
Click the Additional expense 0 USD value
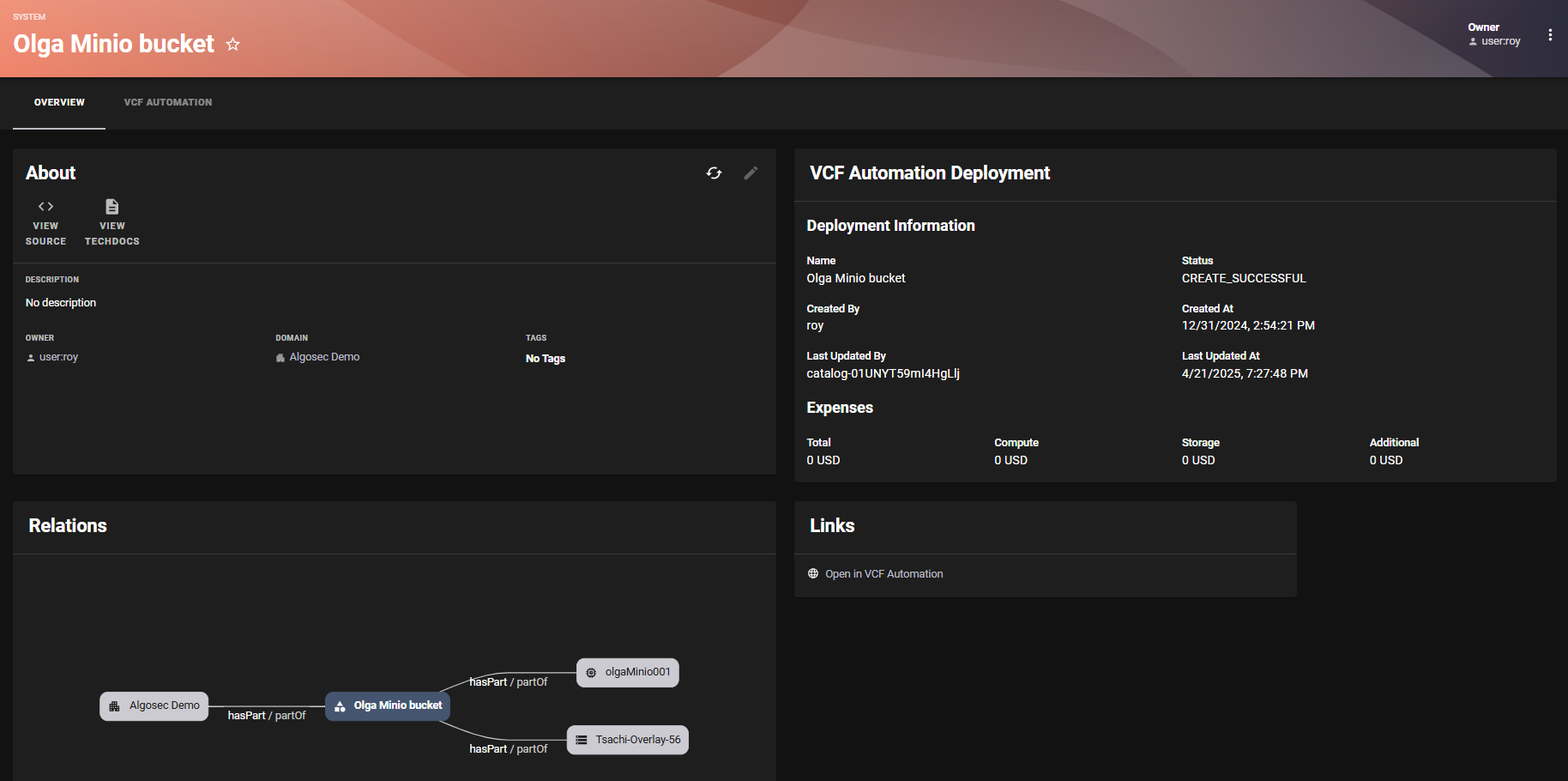coord(1386,460)
